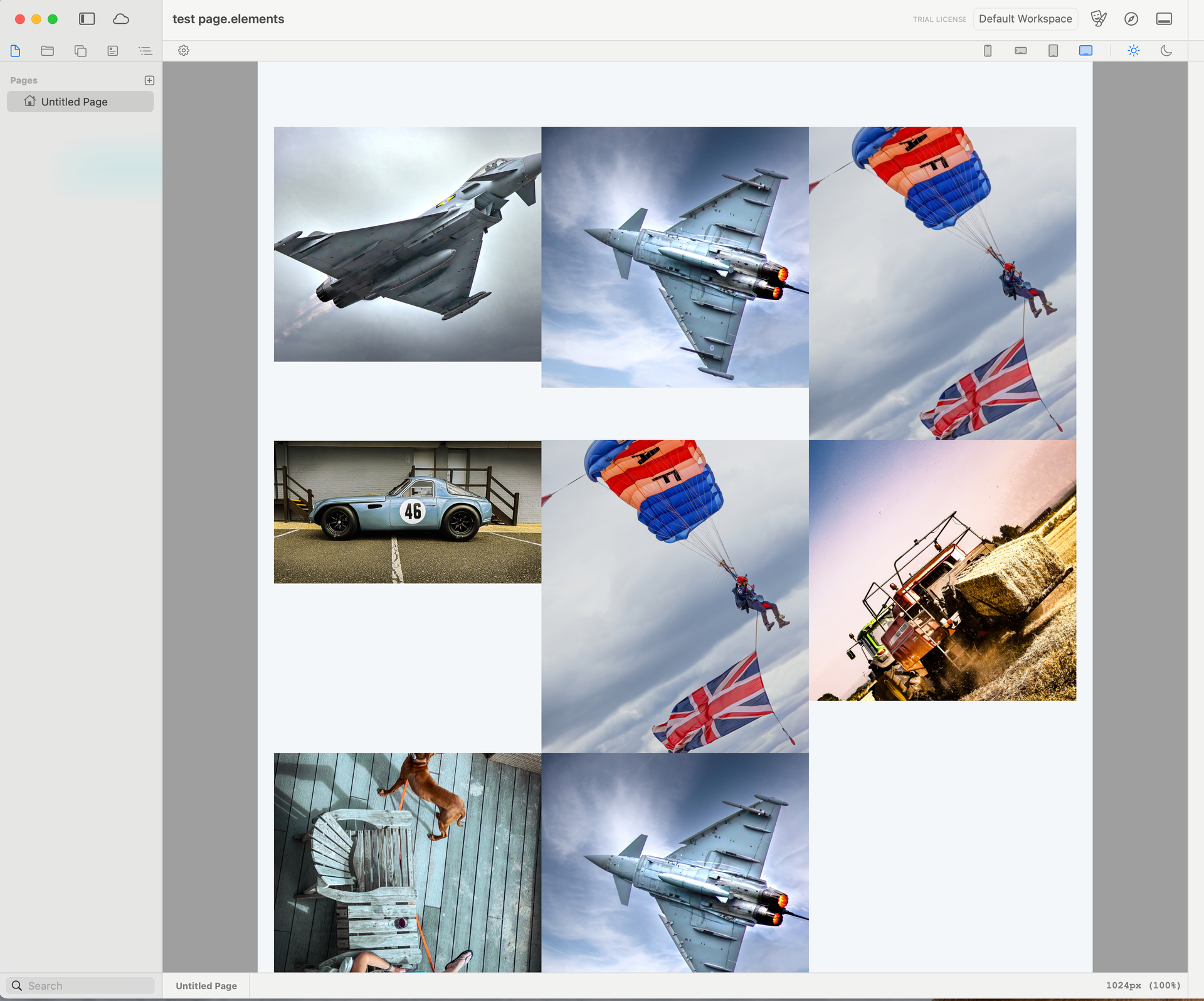Image resolution: width=1204 pixels, height=1001 pixels.
Task: Open the stacked pages templates tab
Action: [80, 51]
